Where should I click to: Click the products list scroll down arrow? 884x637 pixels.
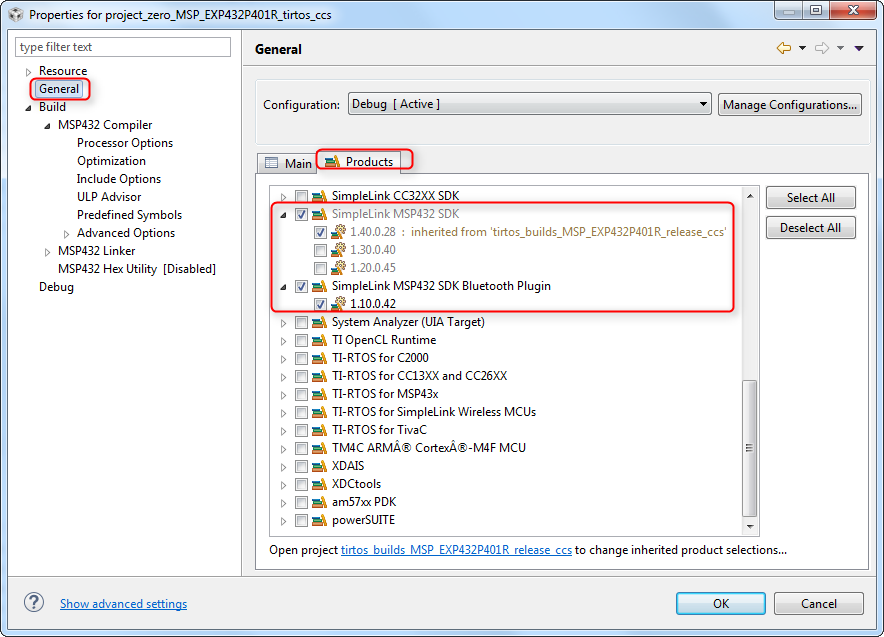click(750, 527)
